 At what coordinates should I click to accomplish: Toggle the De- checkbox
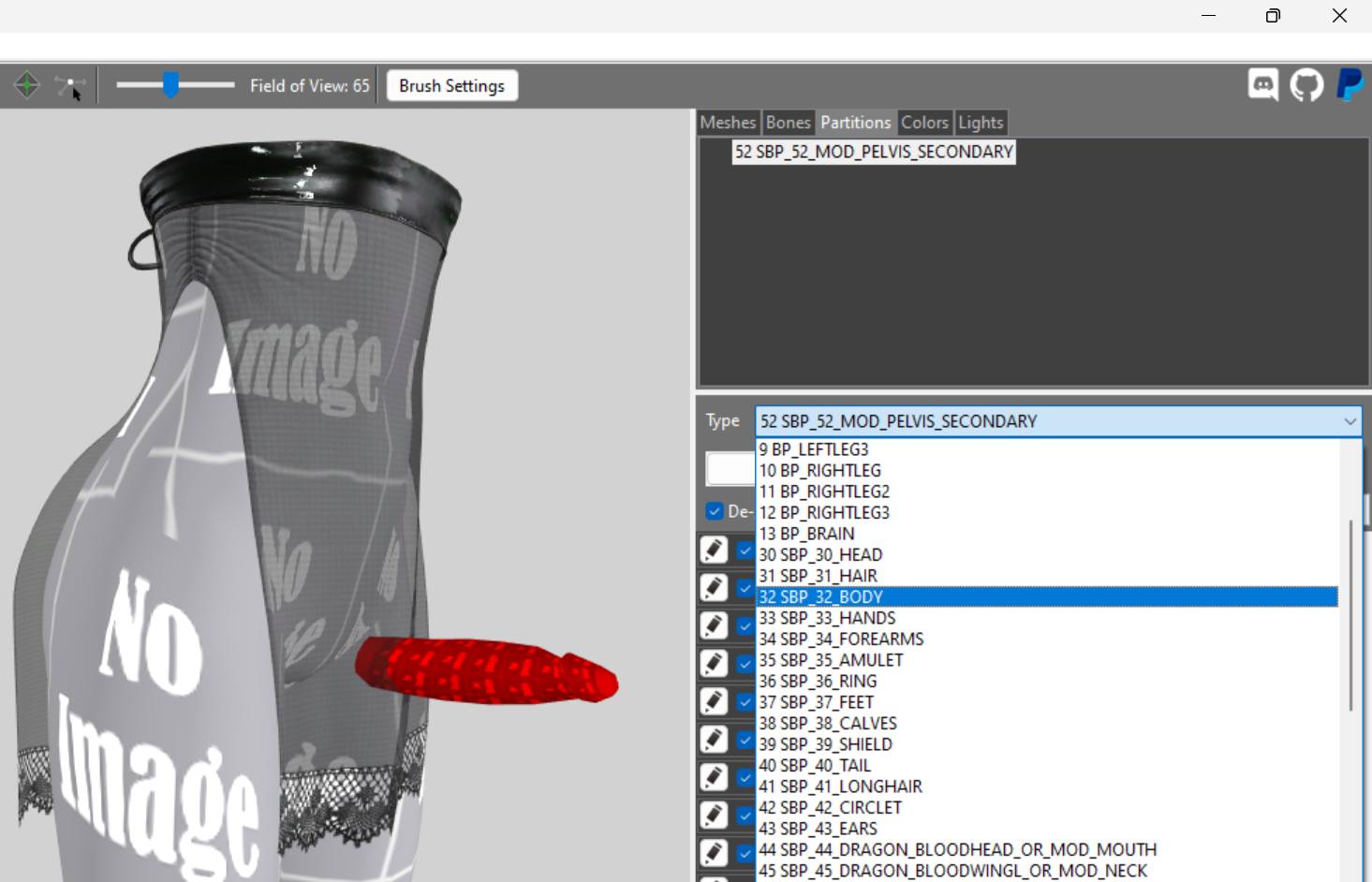tap(715, 511)
